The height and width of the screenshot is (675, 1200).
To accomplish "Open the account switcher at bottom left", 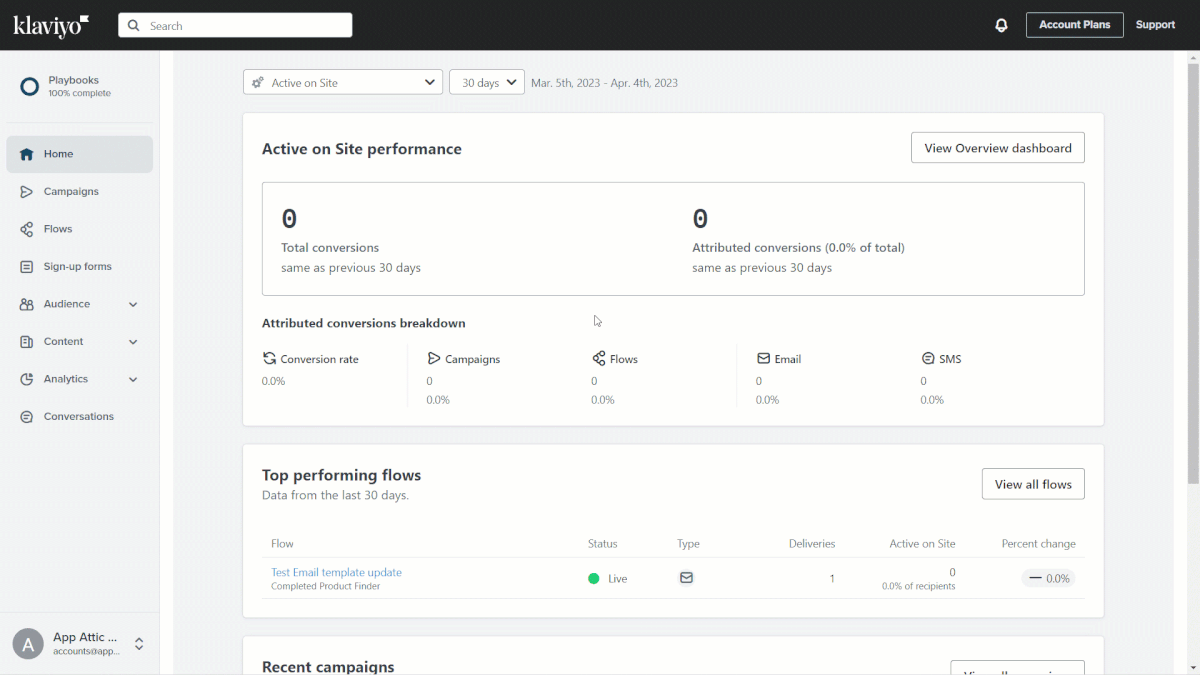I will pos(80,644).
